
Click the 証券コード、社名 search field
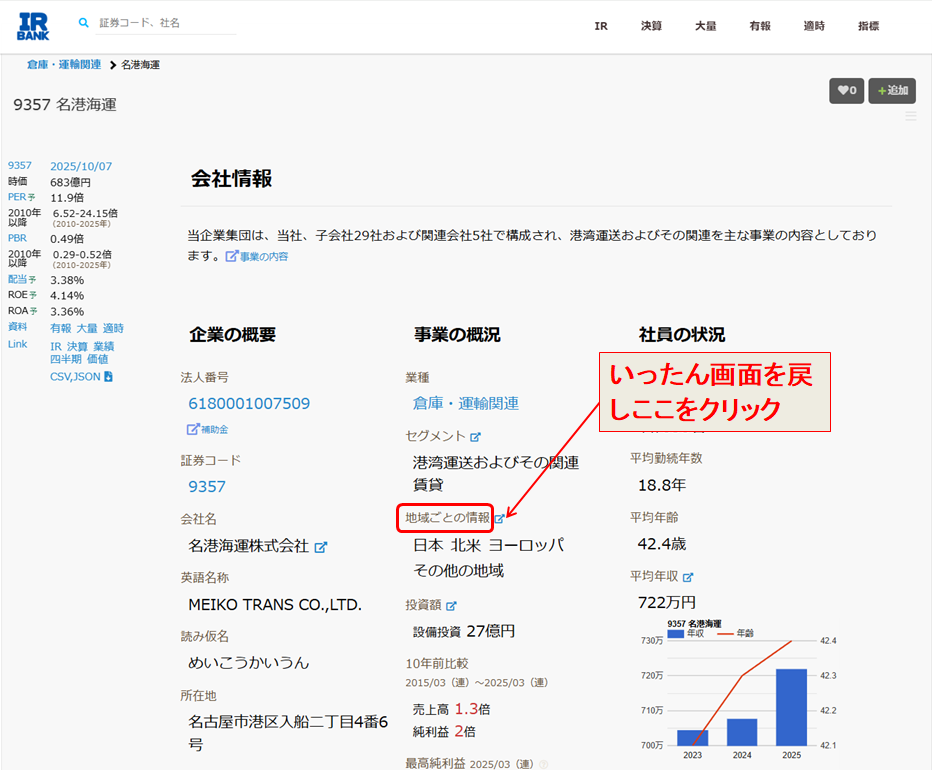(x=165, y=23)
